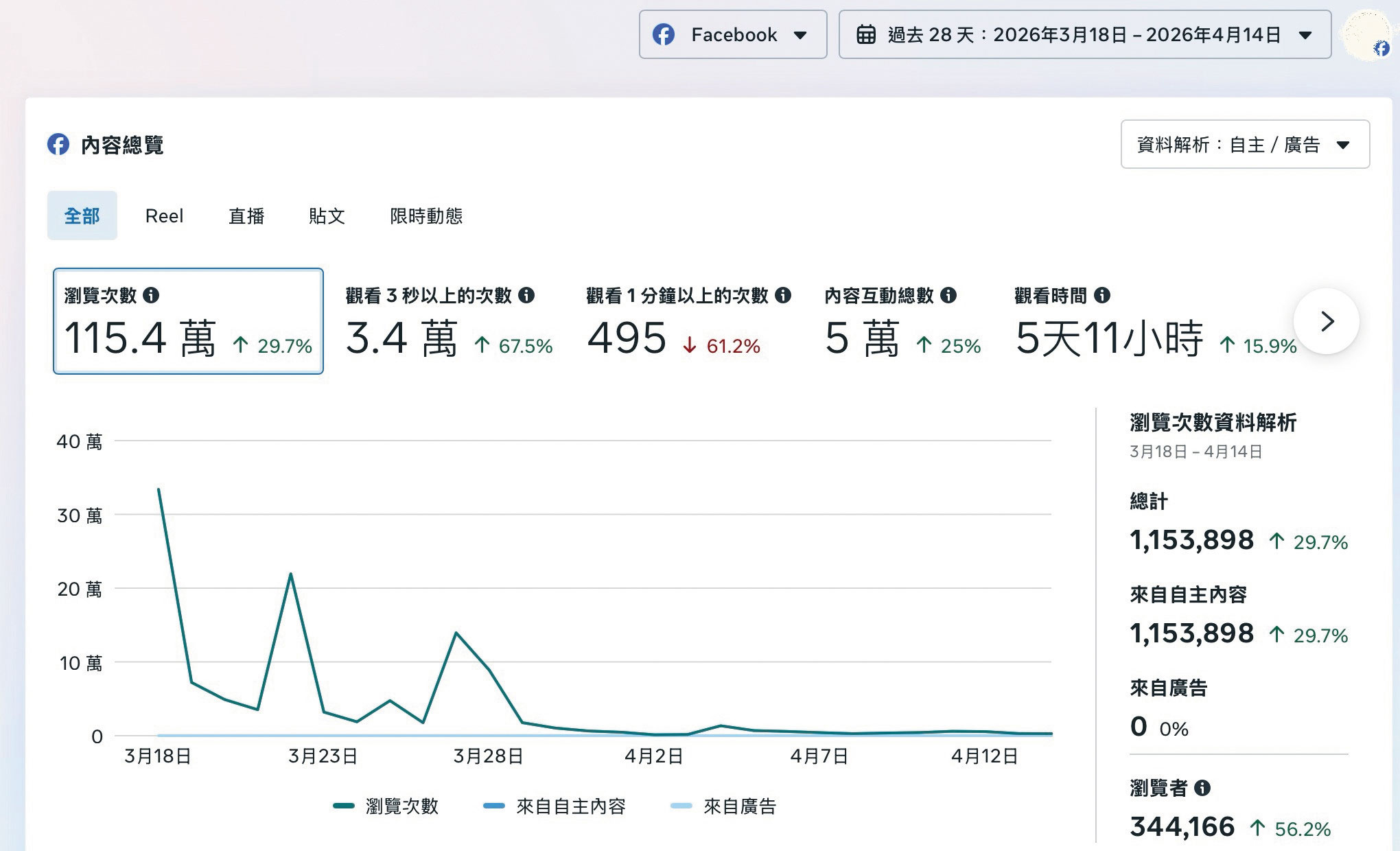1400x851 pixels.
Task: Click info icon next to 瀏覽者
Action: (1202, 787)
